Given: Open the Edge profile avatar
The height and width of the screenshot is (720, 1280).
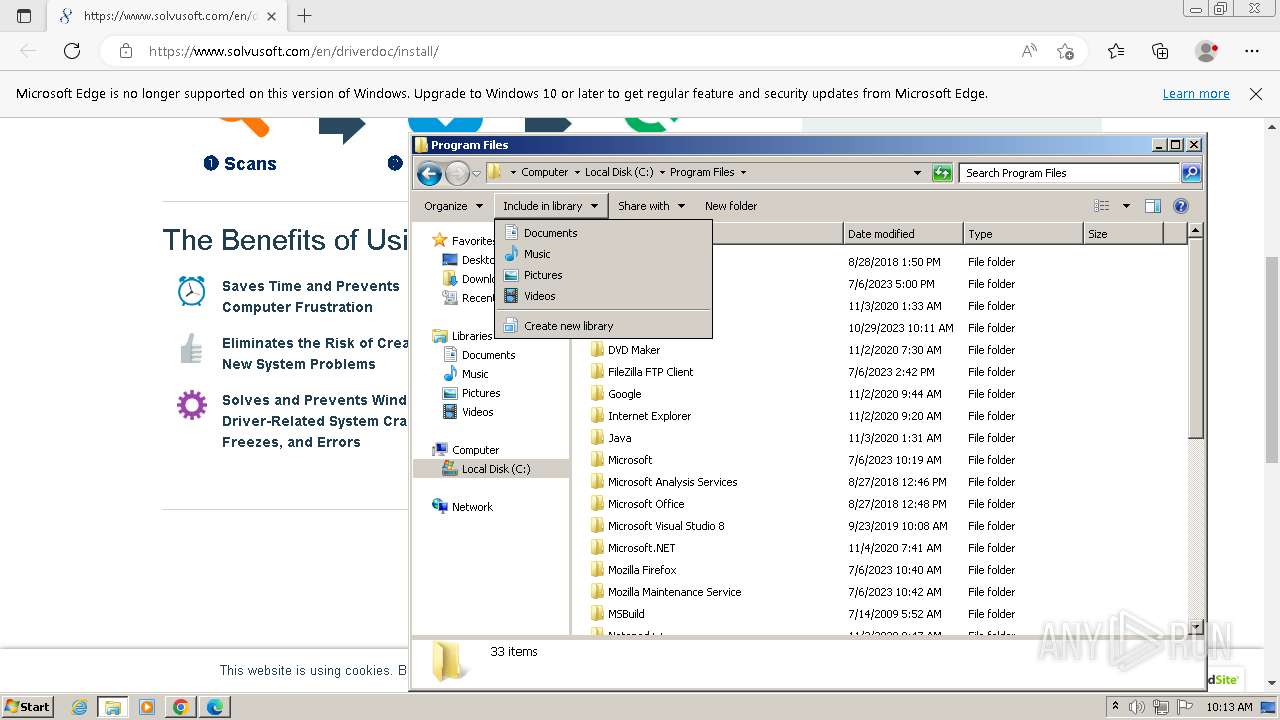Looking at the screenshot, I should coord(1207,51).
